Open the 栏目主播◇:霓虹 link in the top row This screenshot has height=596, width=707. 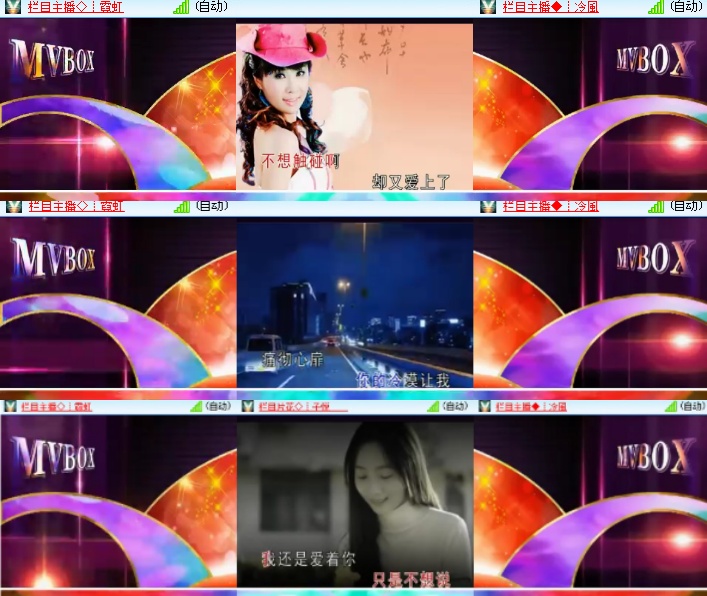[75, 7]
